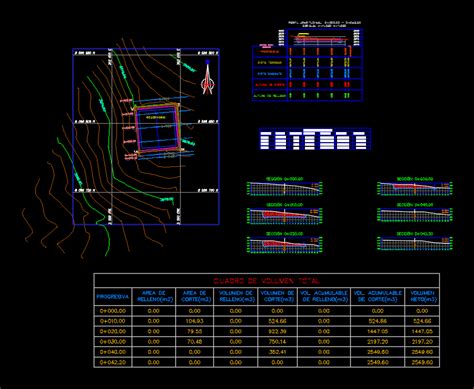Screen dimensions: 474x389
Task: Select the VOL. ACUMULABLE DE RELLENO(m3) header
Action: point(324,296)
